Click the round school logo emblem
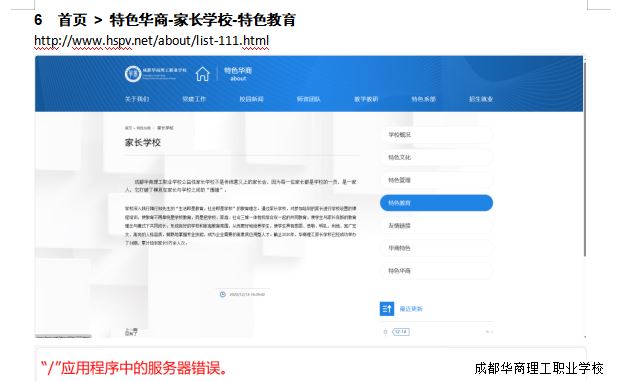The image size is (618, 381). coord(133,74)
